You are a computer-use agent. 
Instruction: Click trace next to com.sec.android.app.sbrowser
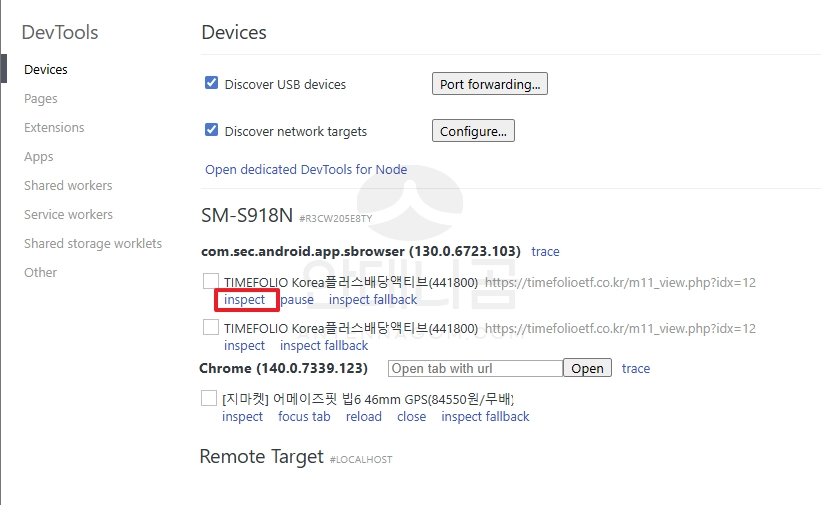tap(545, 251)
